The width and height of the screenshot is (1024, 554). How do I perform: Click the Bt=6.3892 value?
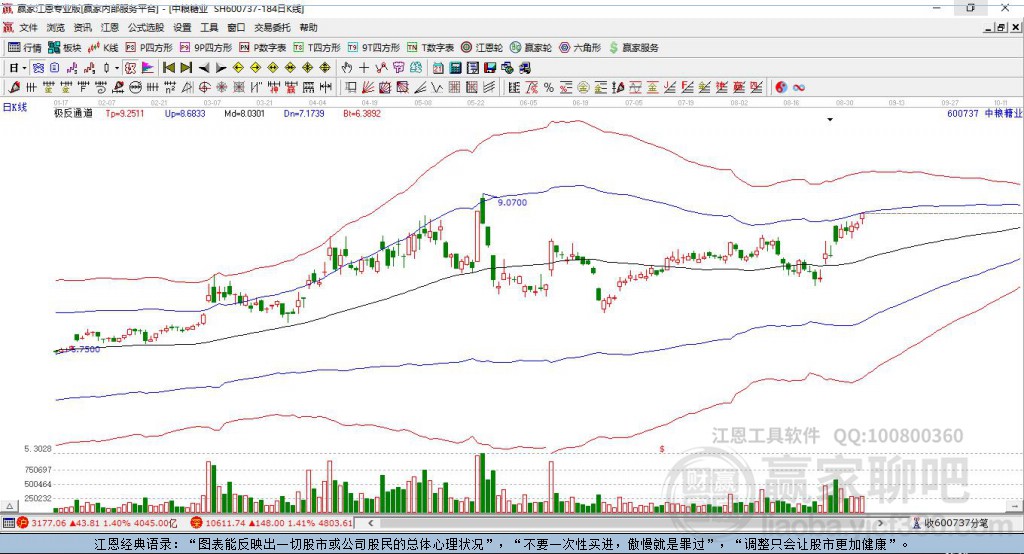point(362,113)
